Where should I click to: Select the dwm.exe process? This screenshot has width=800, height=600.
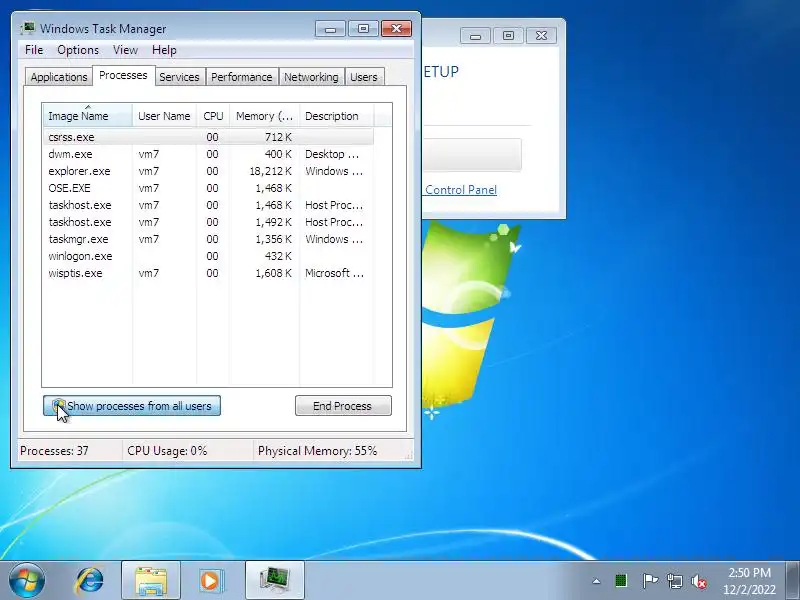209,154
